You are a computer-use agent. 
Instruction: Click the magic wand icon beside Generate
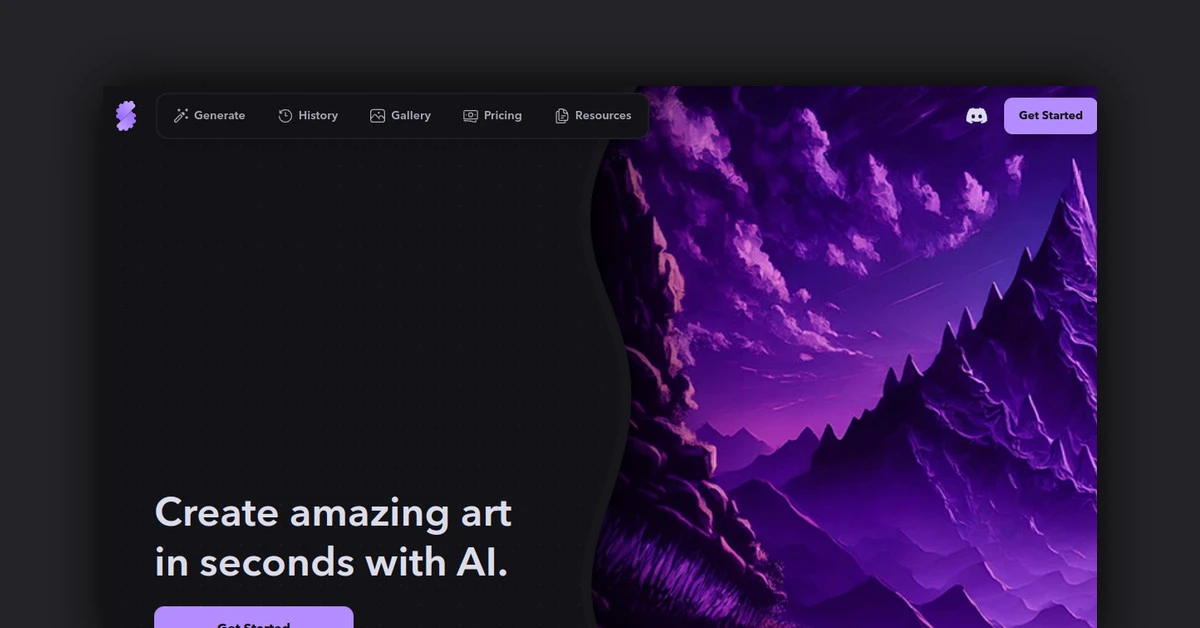click(181, 116)
